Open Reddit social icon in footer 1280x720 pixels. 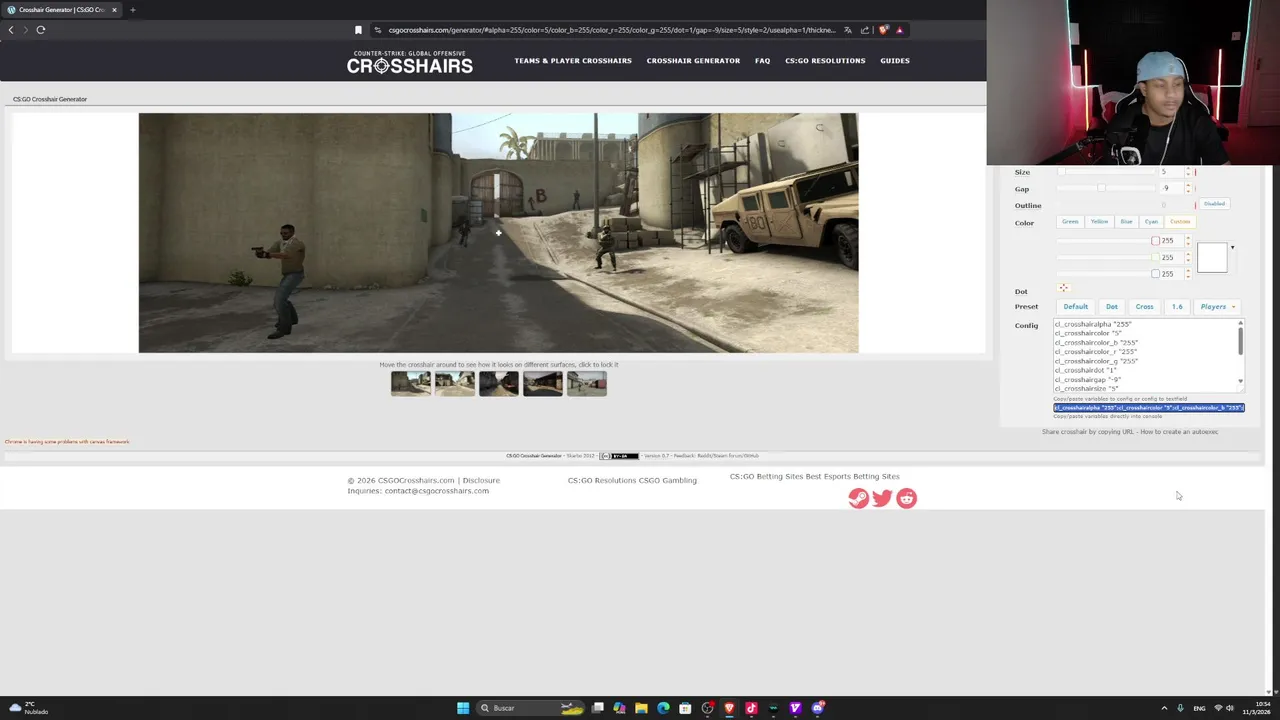(x=906, y=498)
